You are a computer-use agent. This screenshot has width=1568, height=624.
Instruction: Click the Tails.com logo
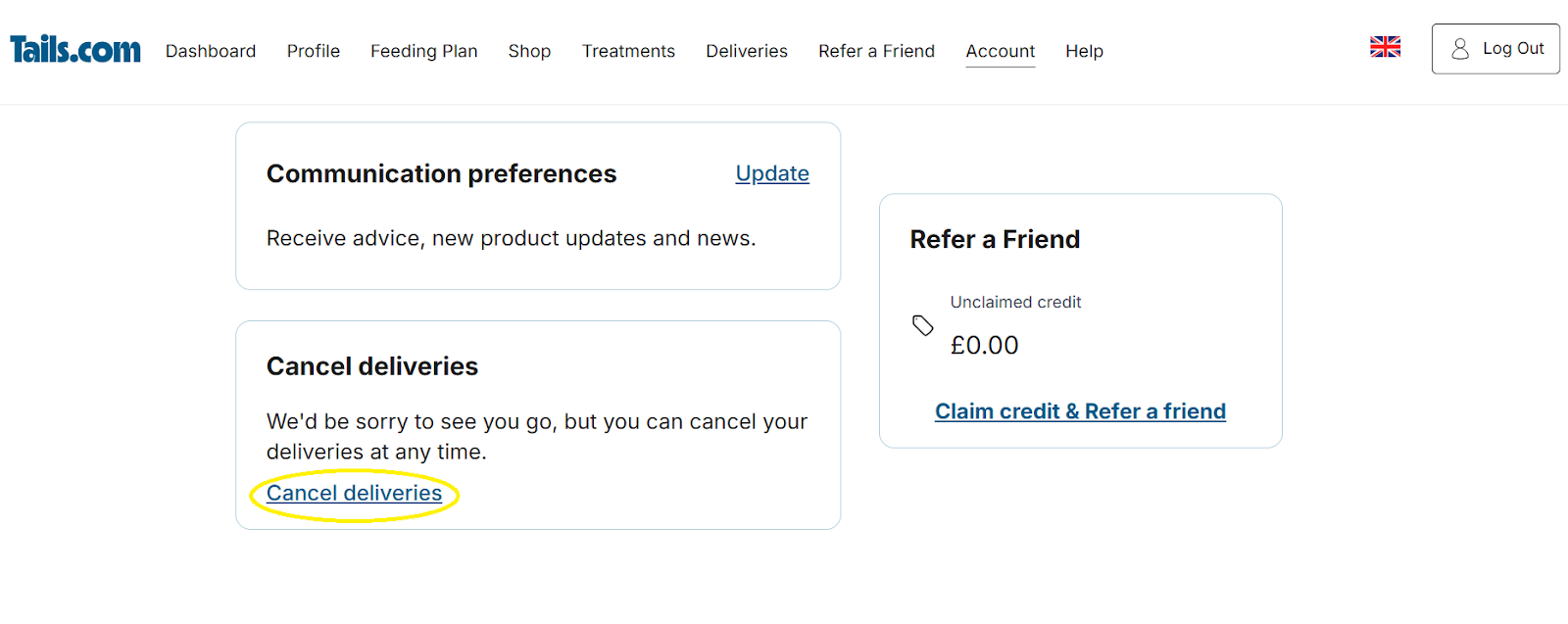(75, 49)
